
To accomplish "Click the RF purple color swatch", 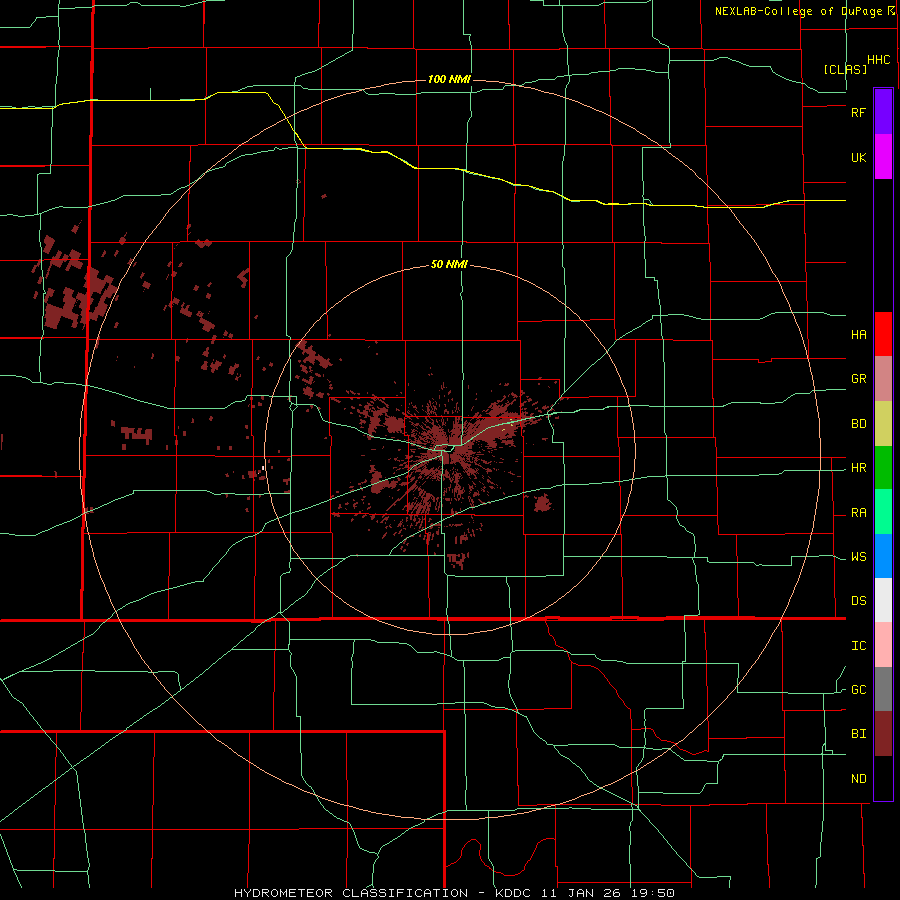I will pos(883,112).
